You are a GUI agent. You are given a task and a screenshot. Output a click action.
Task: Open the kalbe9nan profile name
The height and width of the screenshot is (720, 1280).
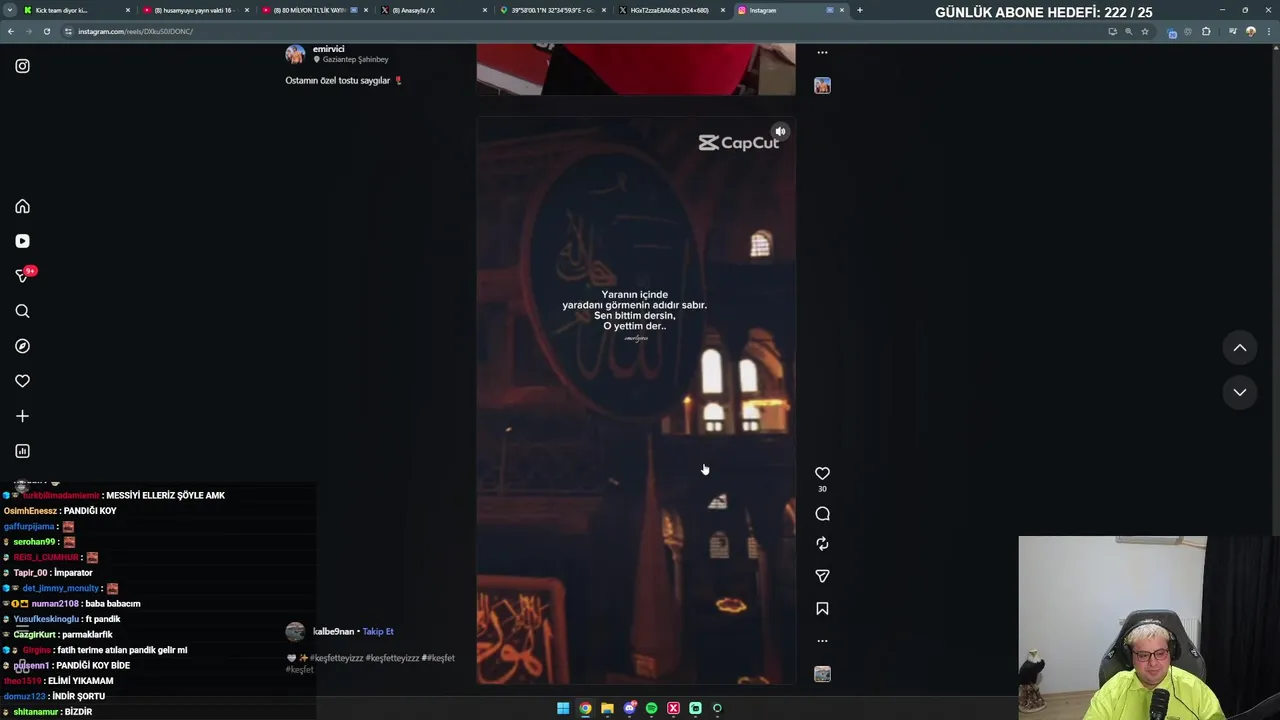tap(334, 632)
